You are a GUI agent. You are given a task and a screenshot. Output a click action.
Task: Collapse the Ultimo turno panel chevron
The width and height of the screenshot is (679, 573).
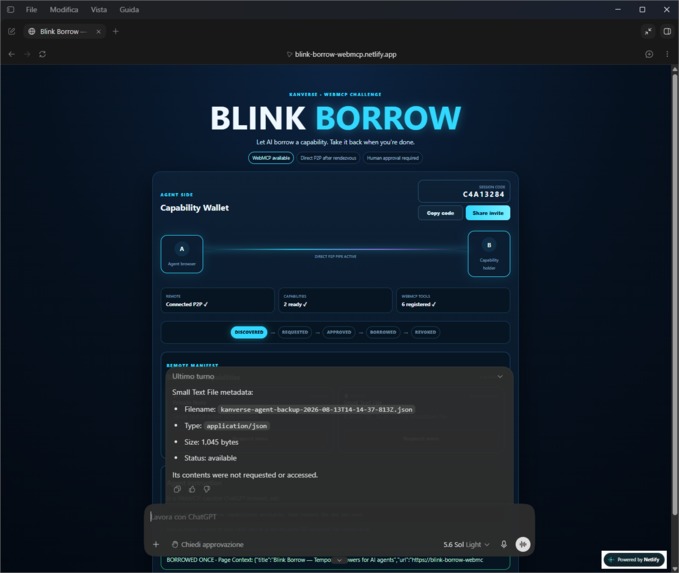500,376
